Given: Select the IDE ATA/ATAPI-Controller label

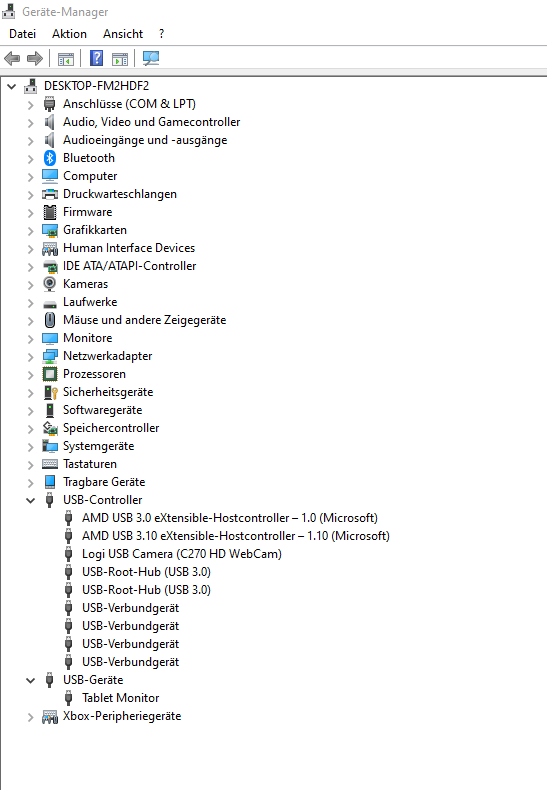Looking at the screenshot, I should pyautogui.click(x=129, y=266).
